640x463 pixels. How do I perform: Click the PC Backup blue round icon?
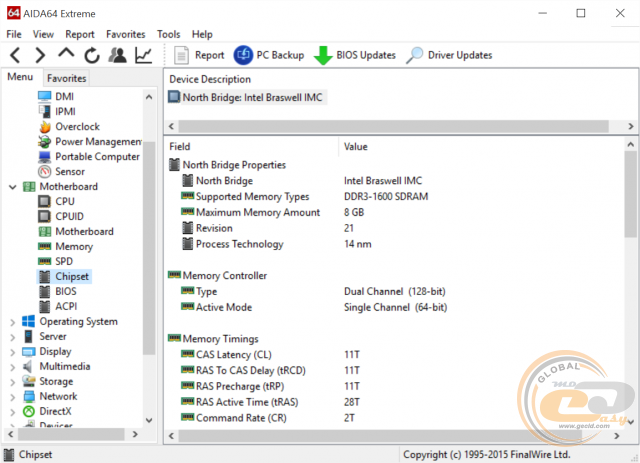(x=243, y=55)
